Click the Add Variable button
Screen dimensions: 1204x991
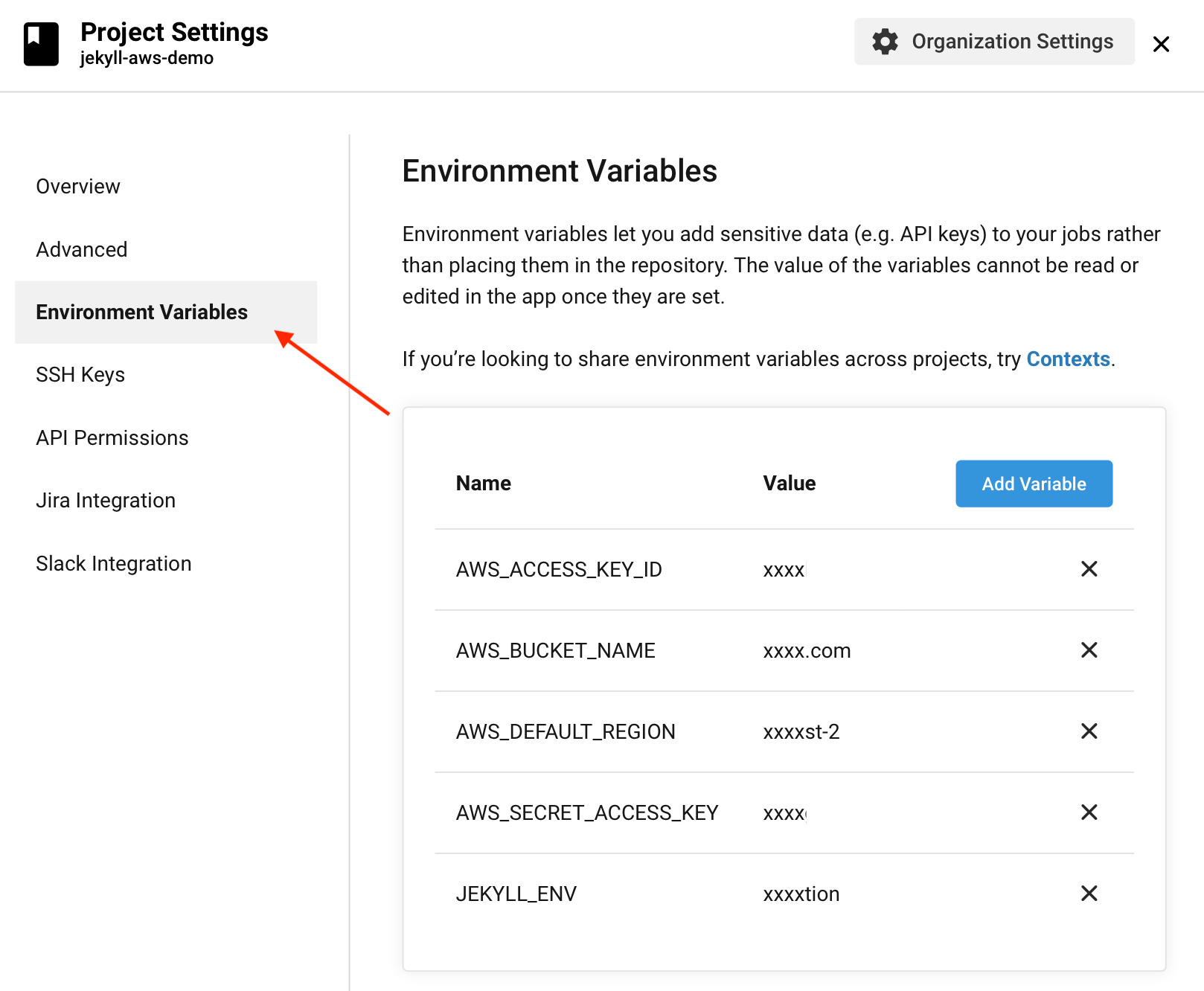(1034, 483)
